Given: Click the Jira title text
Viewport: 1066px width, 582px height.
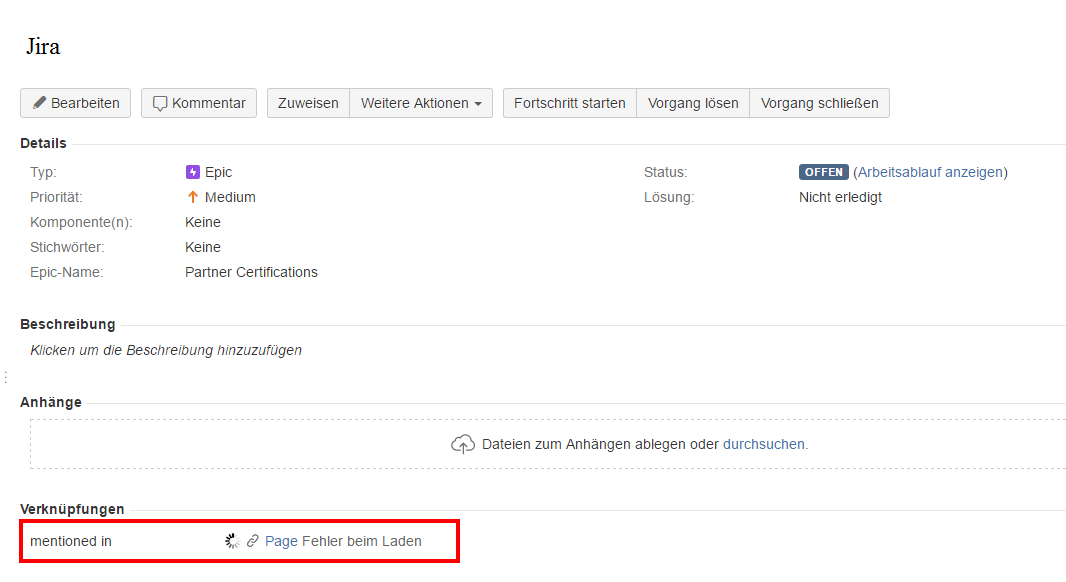Looking at the screenshot, I should (x=44, y=46).
